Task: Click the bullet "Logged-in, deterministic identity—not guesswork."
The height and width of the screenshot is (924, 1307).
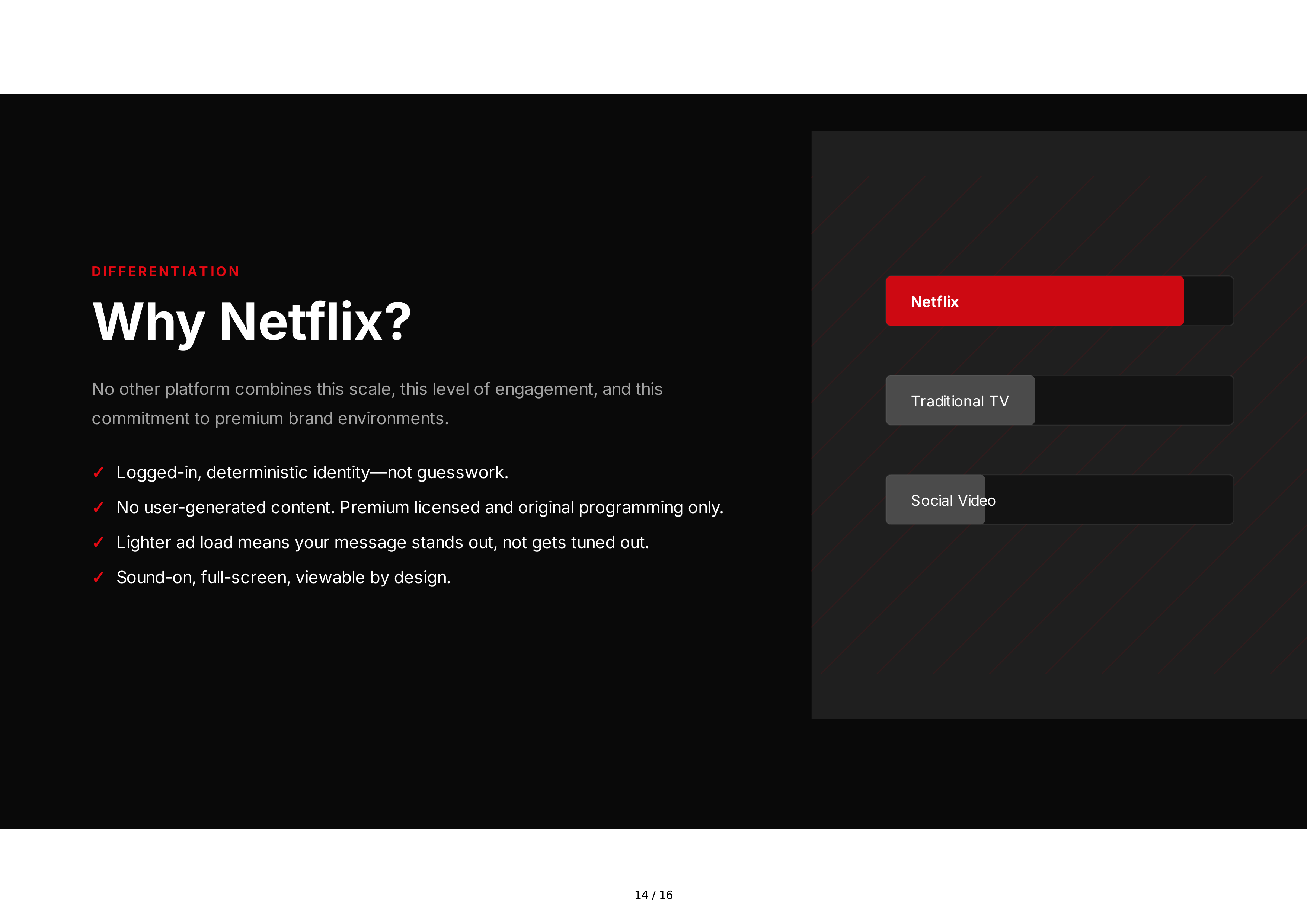Action: tap(312, 473)
